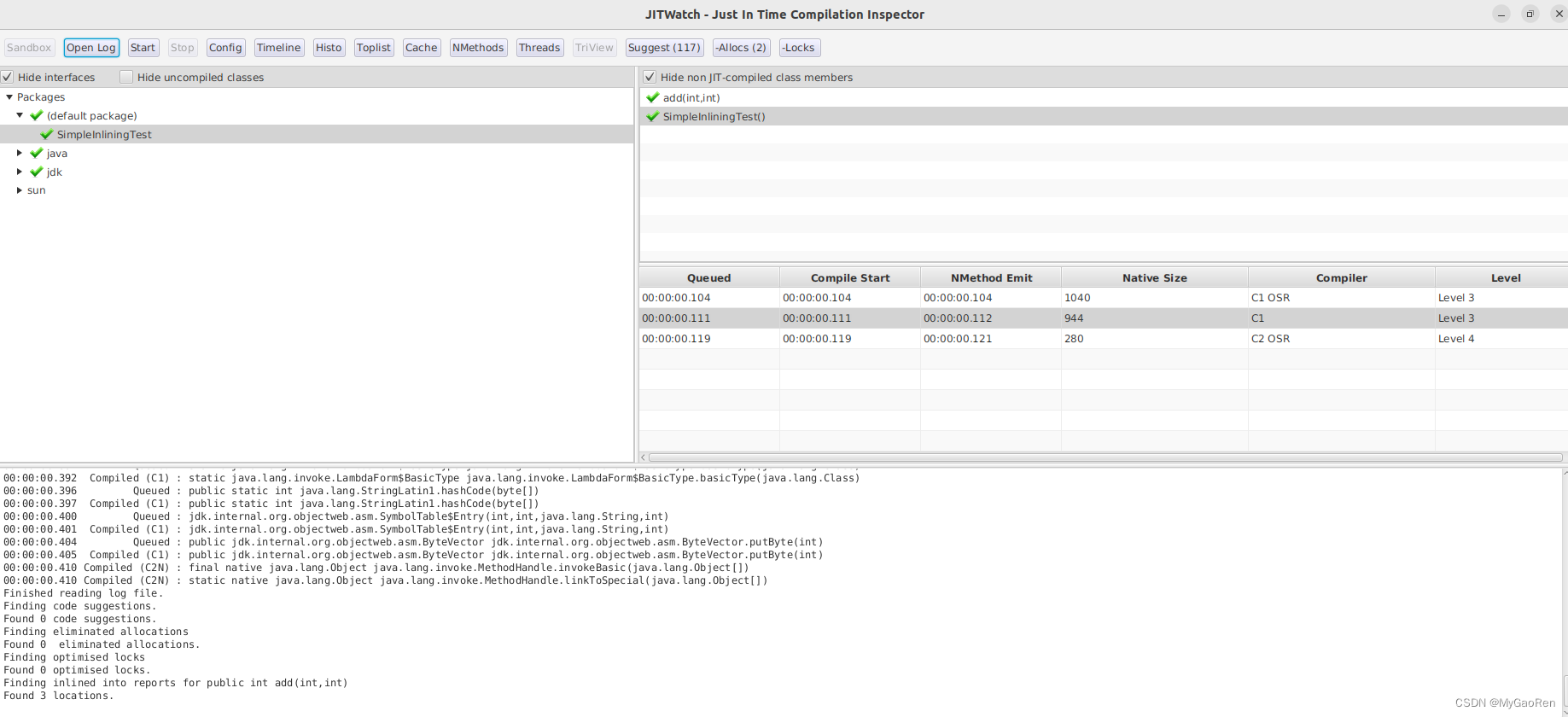Image resolution: width=1568 pixels, height=717 pixels.
Task: Click 'Found 0 code suggestions.' log line
Action: point(80,619)
